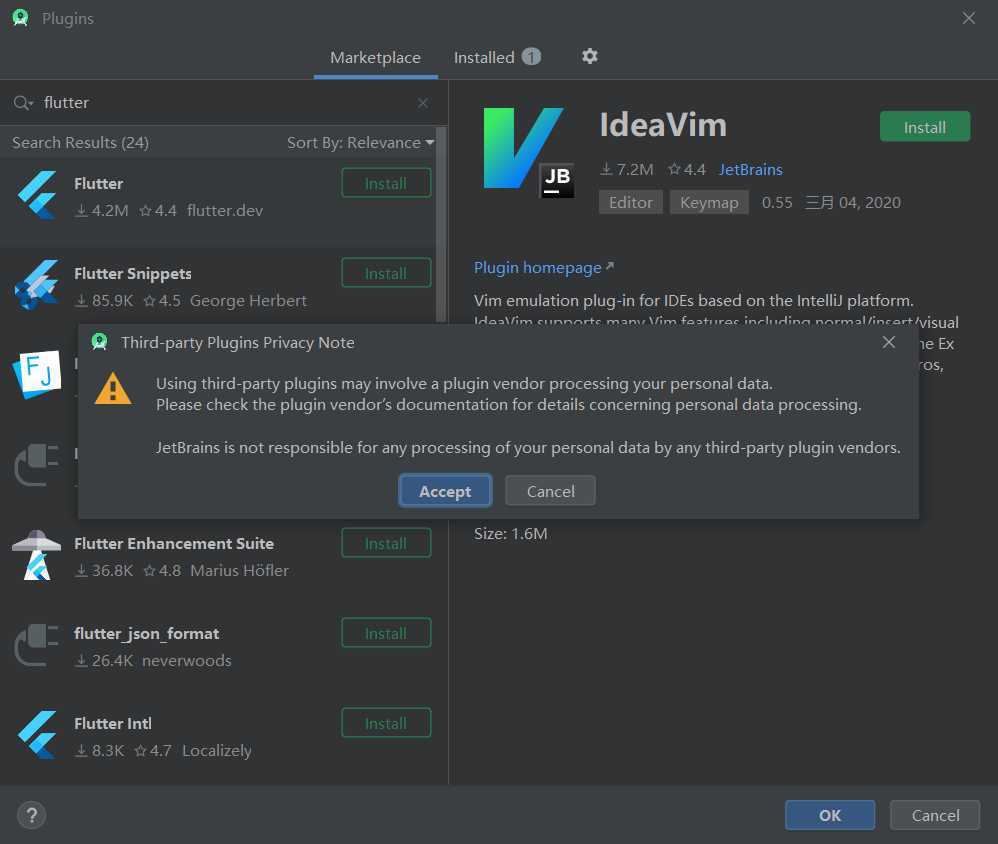Cancel the Plugins window
This screenshot has width=998, height=844.
tap(935, 815)
